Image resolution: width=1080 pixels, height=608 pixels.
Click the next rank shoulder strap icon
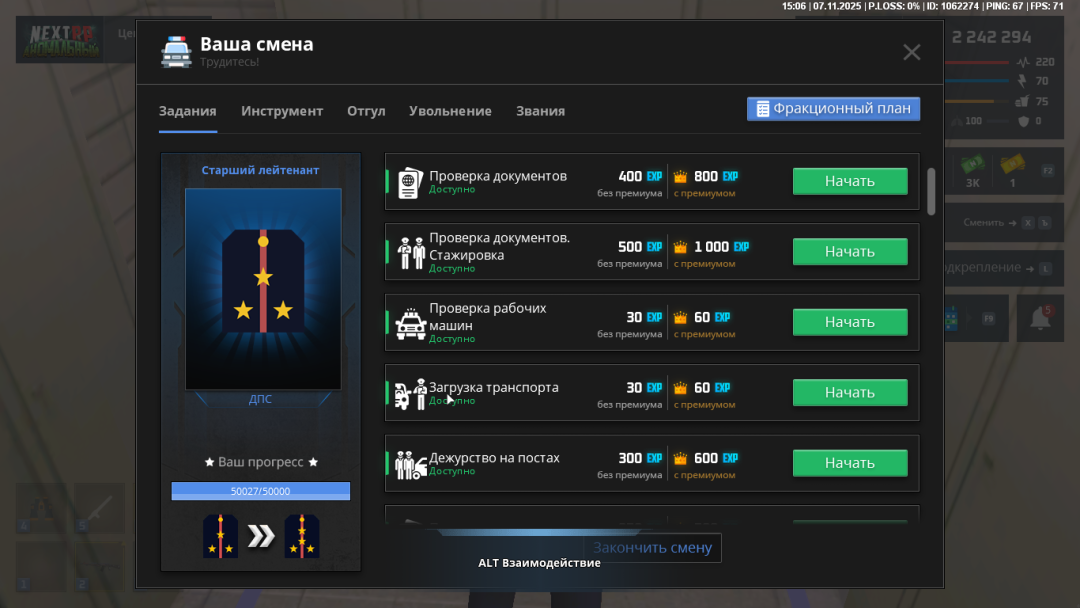[302, 536]
